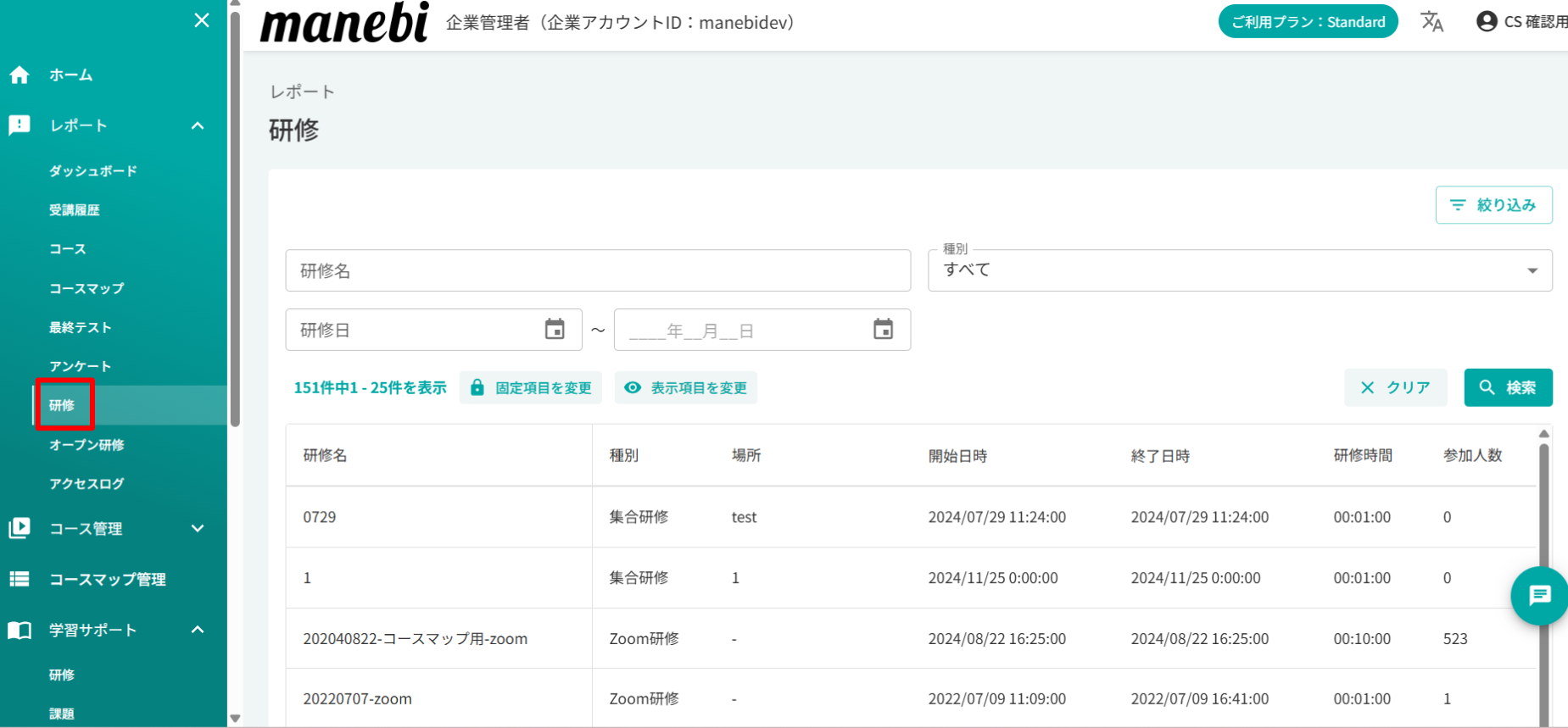The height and width of the screenshot is (728, 1568).
Task: Open the chat support bubble
Action: point(1539,596)
